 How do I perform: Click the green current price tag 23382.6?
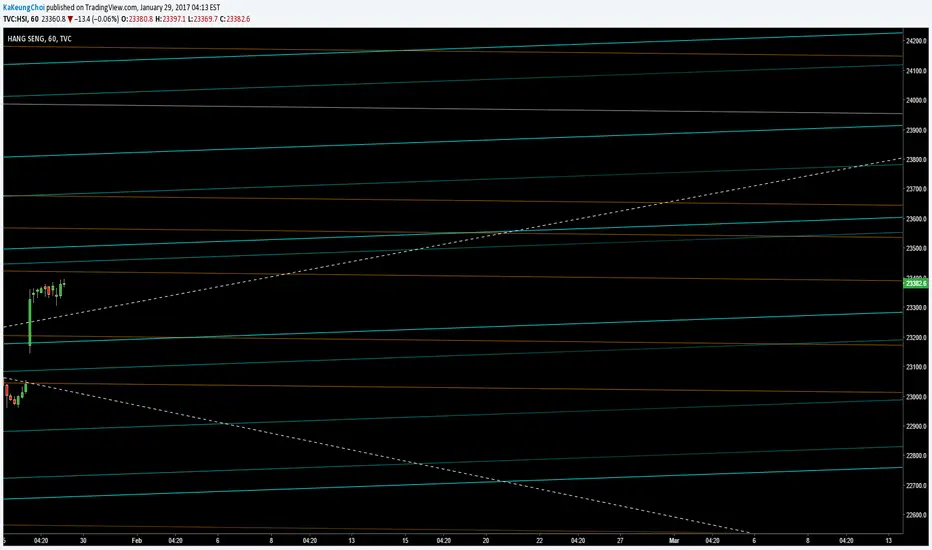pos(915,284)
